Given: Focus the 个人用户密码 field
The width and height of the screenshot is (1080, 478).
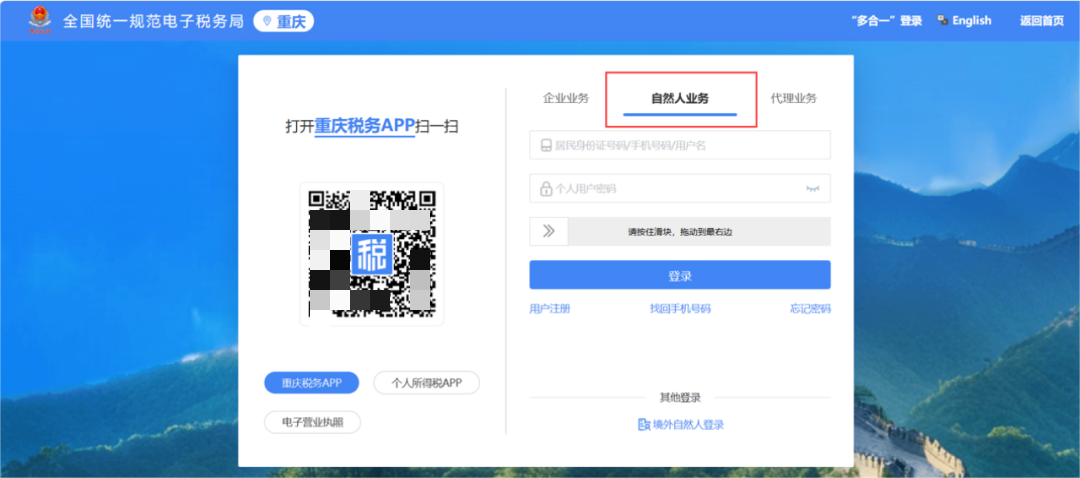Looking at the screenshot, I should [x=680, y=188].
